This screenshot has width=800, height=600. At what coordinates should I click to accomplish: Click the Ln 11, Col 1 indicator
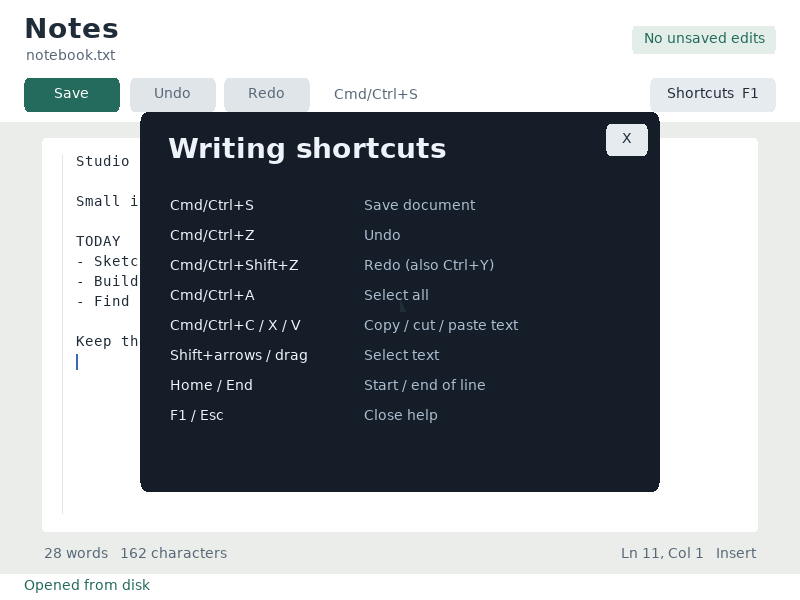pos(662,553)
